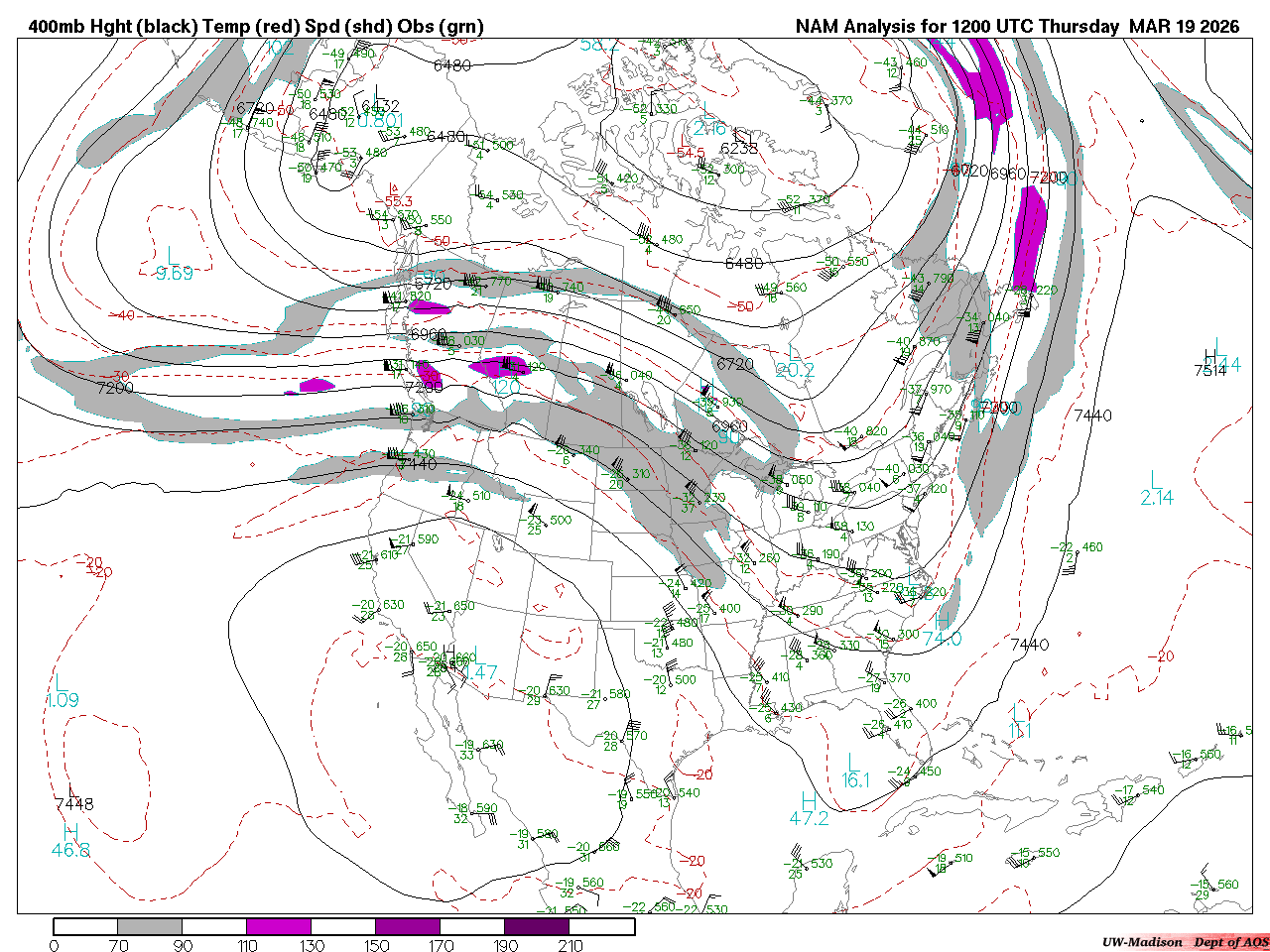Click the '1.09' low value label
Screen dimensions: 1270x952
tap(63, 700)
